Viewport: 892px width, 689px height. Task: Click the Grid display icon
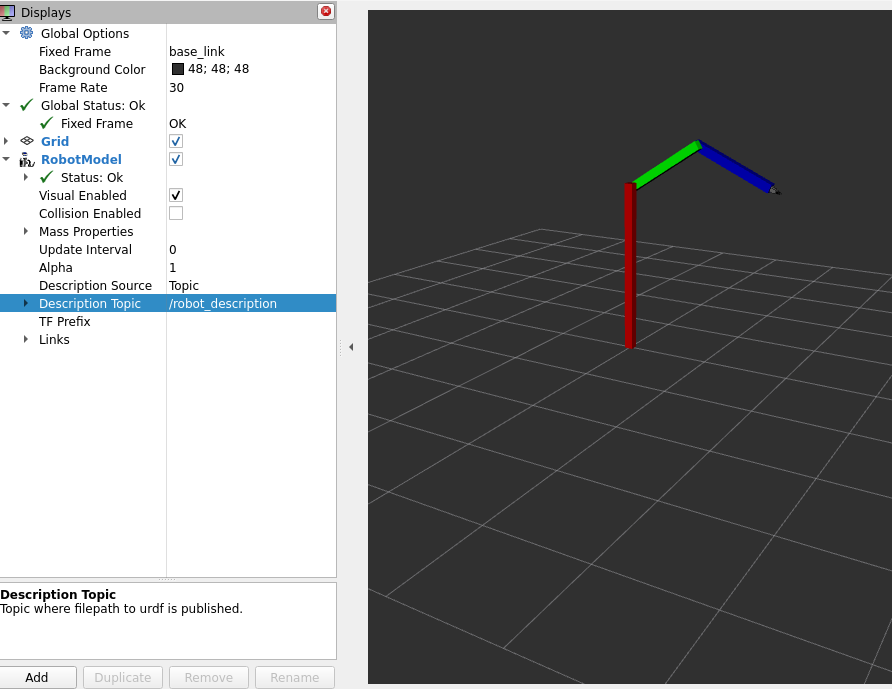pos(27,141)
